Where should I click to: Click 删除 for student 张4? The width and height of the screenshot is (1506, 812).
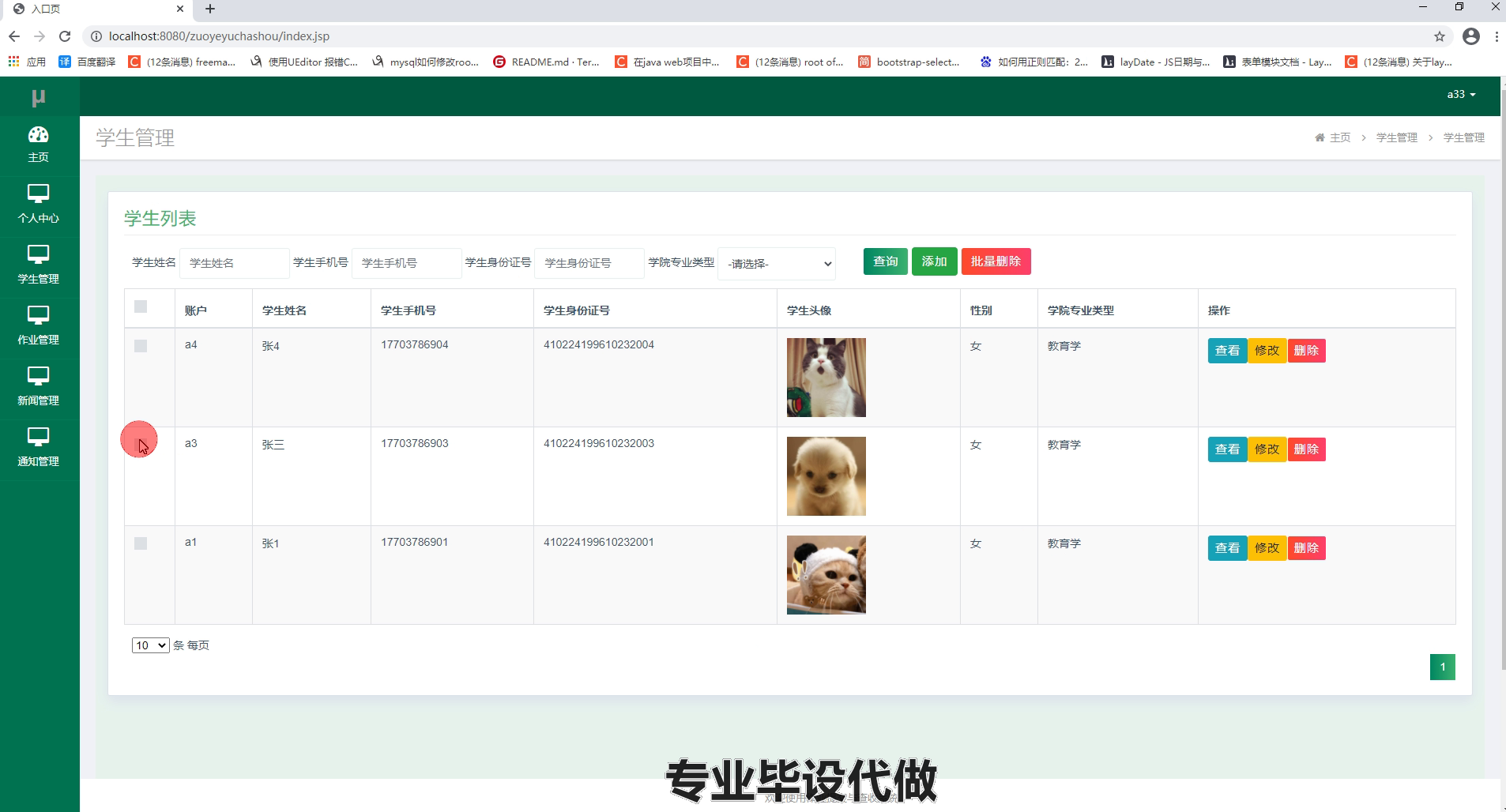tap(1306, 351)
